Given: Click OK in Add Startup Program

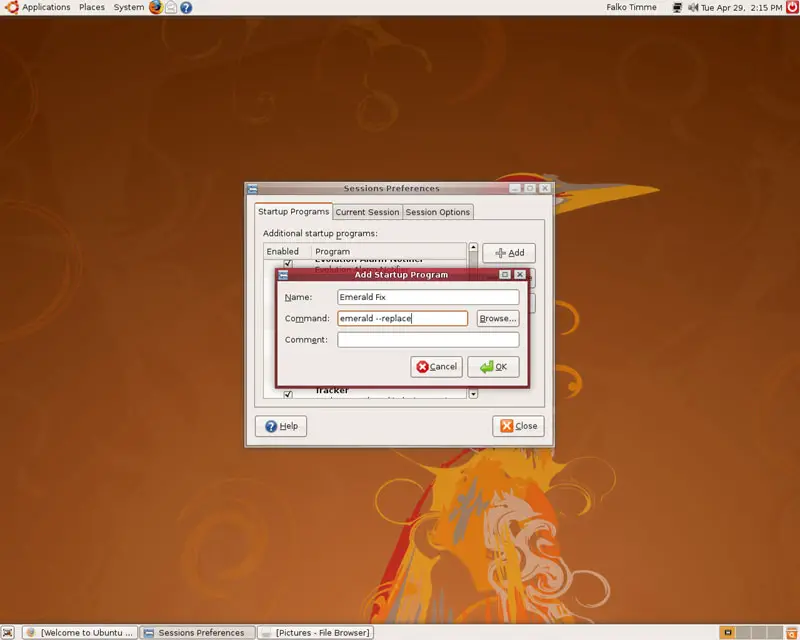Looking at the screenshot, I should 493,367.
